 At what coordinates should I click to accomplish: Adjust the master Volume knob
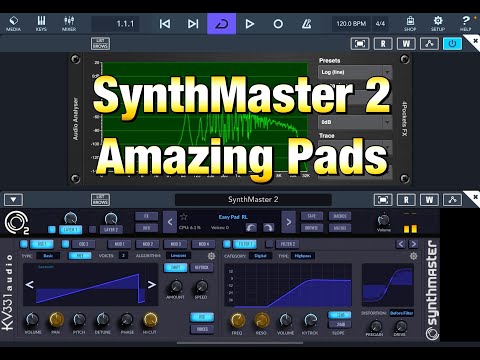(383, 220)
